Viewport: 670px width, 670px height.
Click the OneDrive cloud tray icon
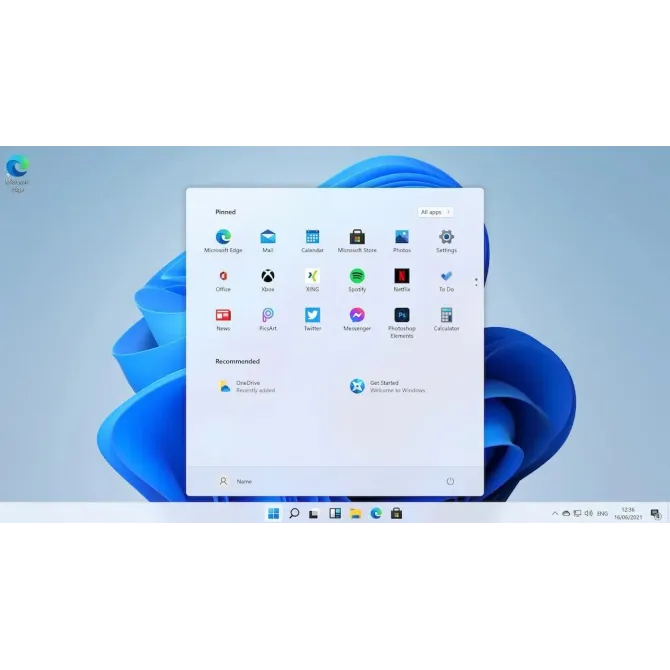click(x=566, y=513)
